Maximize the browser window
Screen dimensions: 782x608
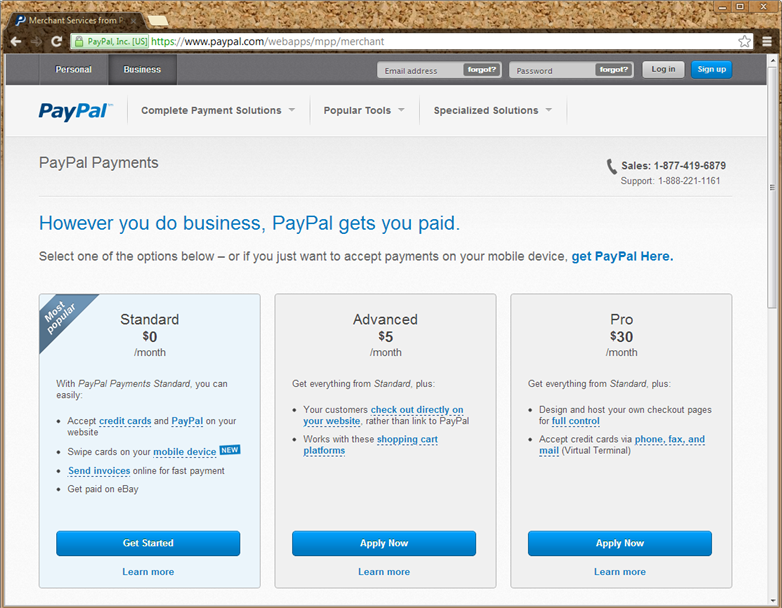[740, 6]
